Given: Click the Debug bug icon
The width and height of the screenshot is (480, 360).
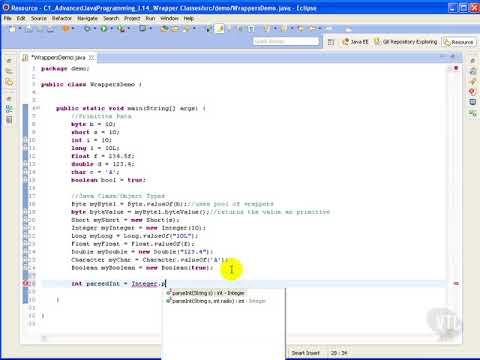Looking at the screenshot, I should tap(87, 29).
